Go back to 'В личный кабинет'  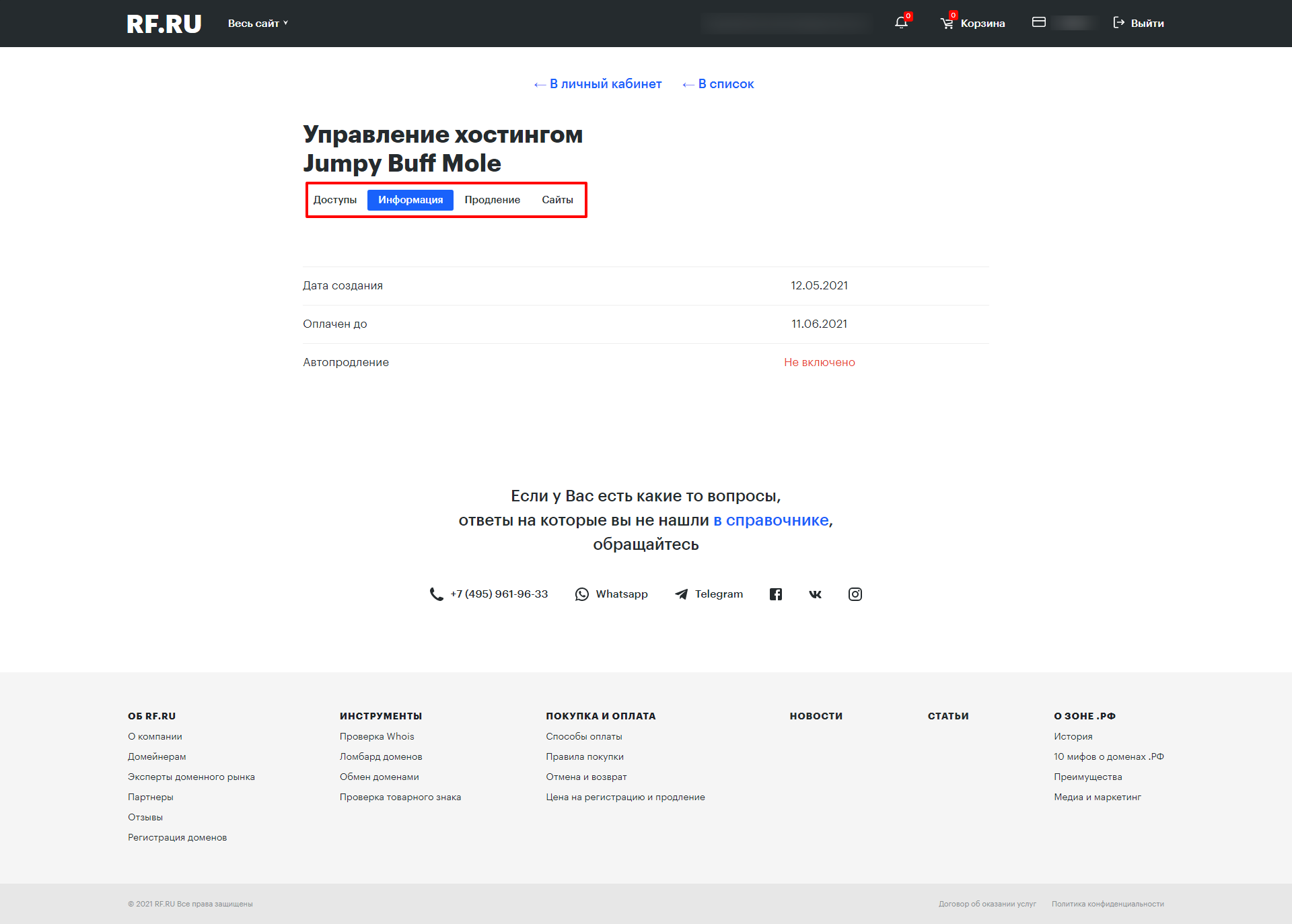[598, 84]
